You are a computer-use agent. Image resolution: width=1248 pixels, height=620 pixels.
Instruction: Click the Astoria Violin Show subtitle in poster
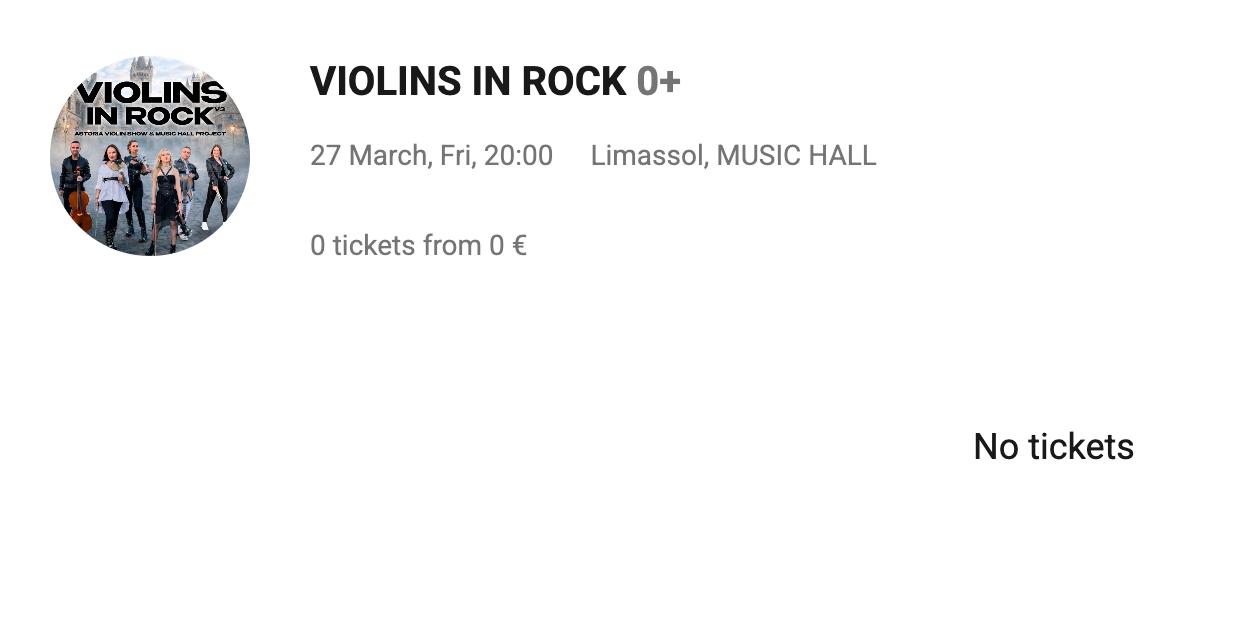[151, 132]
